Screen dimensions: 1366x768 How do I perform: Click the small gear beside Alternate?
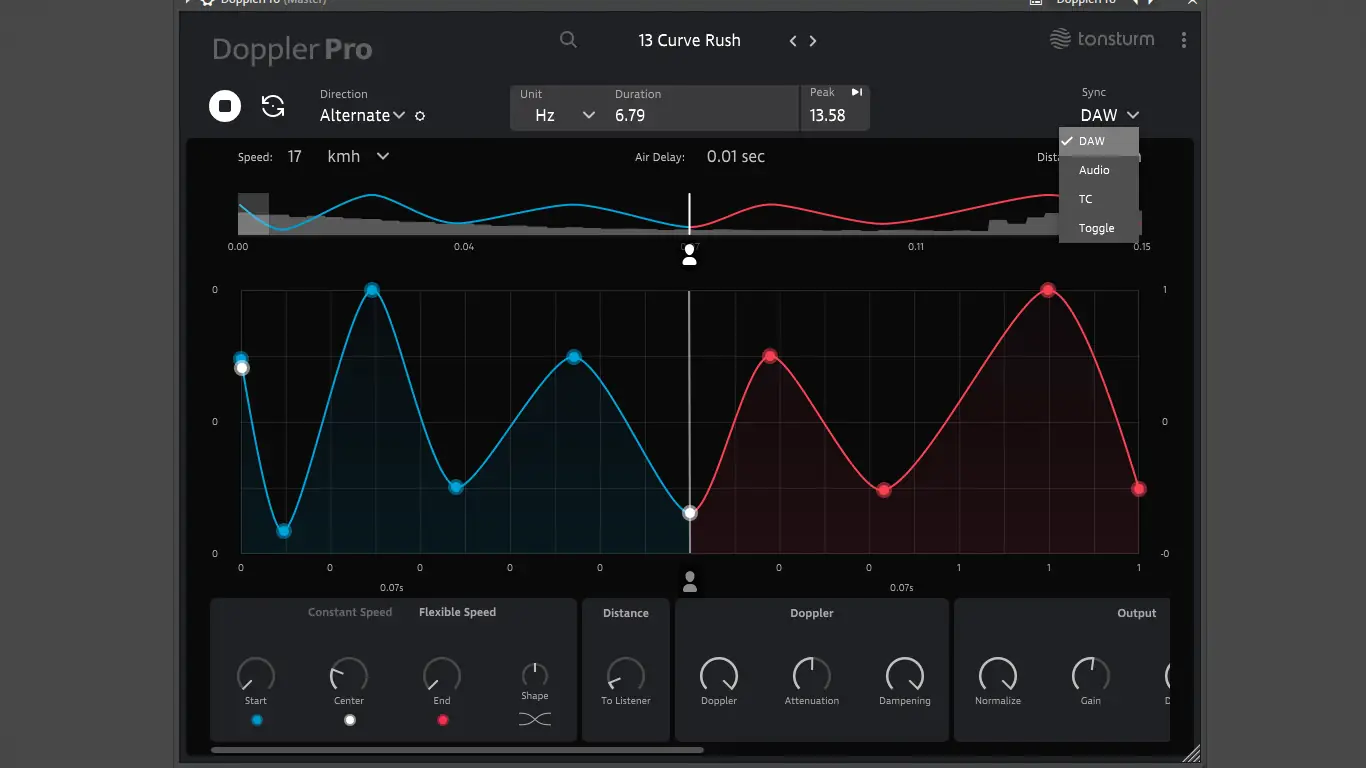[420, 116]
